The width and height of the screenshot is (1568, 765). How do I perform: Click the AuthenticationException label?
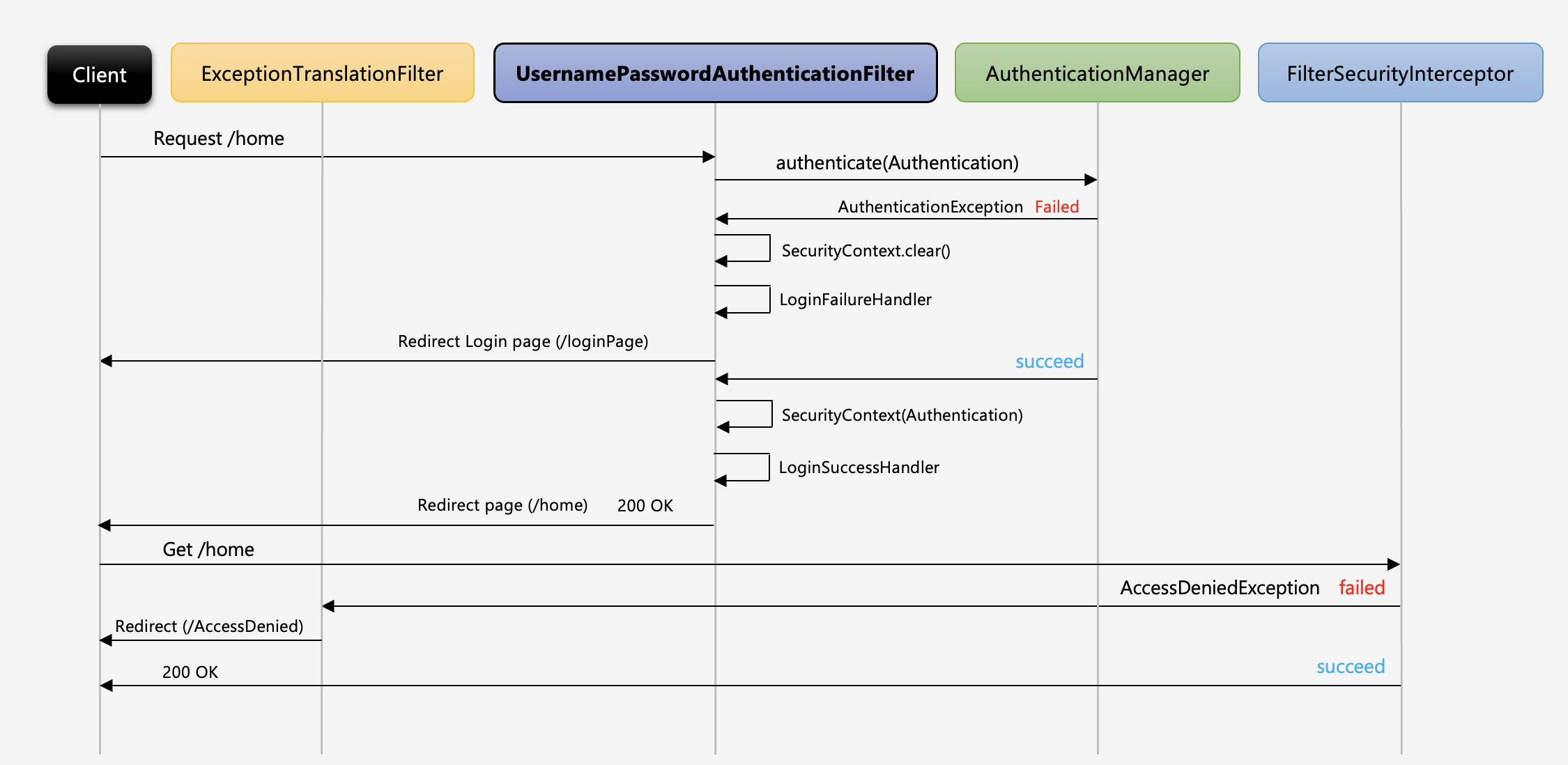click(x=930, y=207)
